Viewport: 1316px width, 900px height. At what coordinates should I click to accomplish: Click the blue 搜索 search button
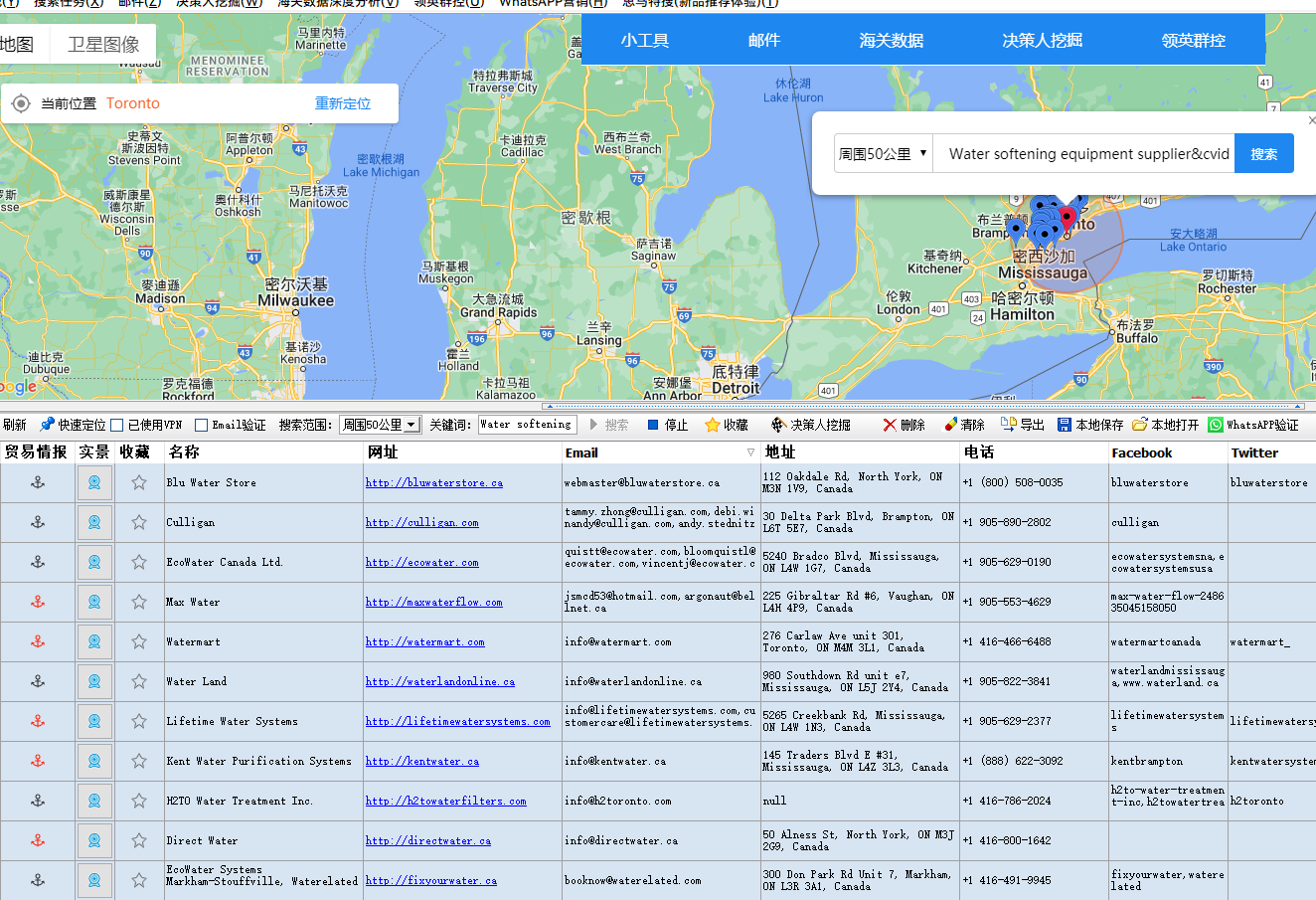click(x=1264, y=154)
